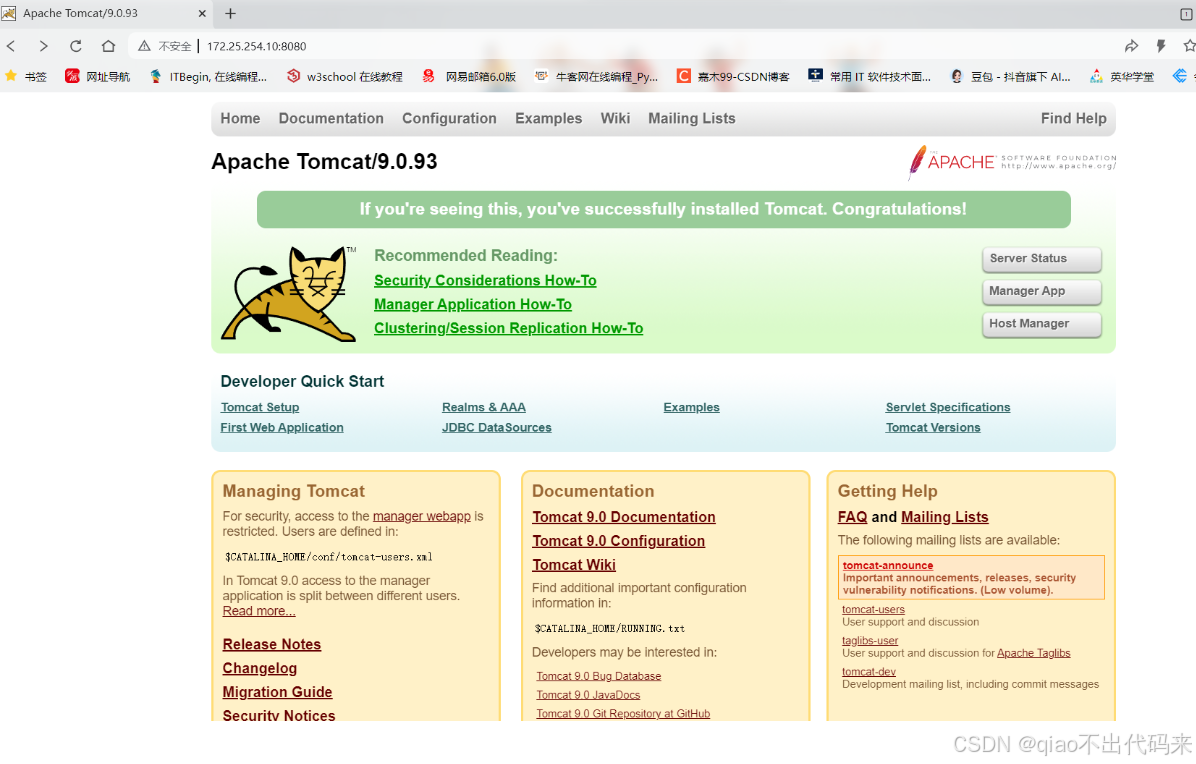
Task: Click the Tomcat cat logo image
Action: [288, 293]
